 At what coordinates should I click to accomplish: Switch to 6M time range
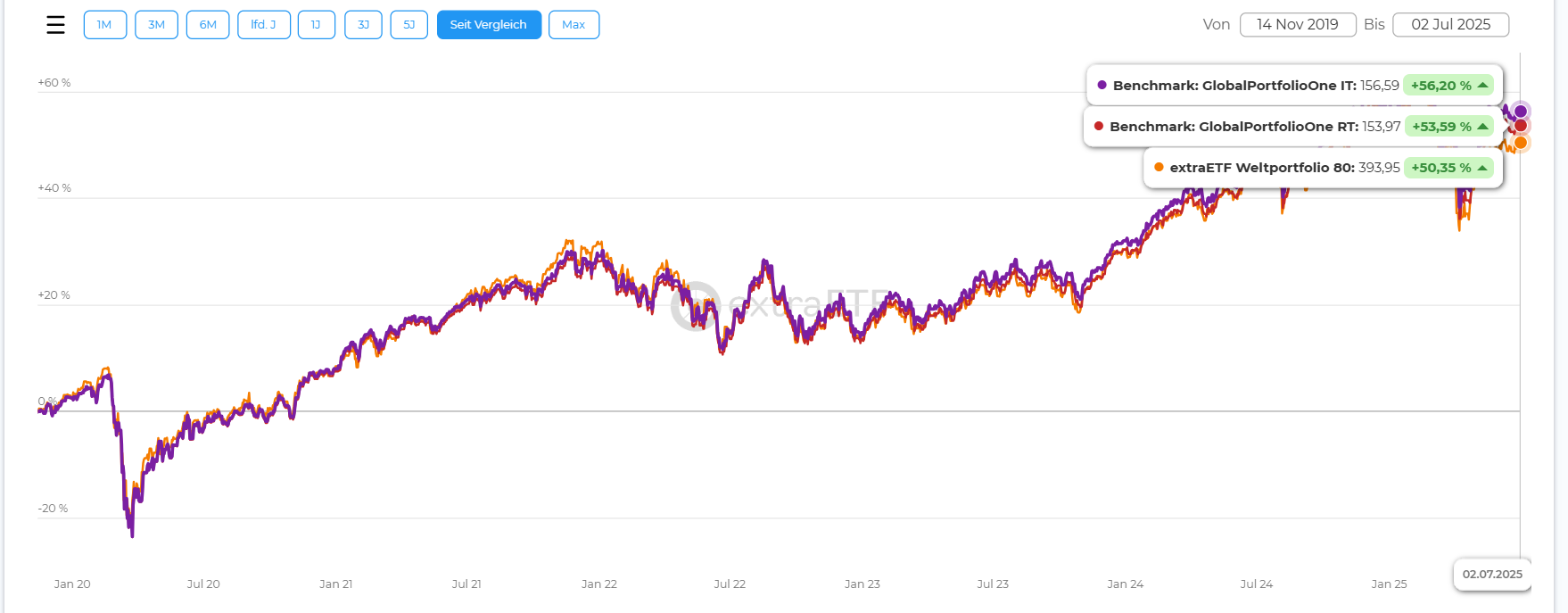(208, 25)
